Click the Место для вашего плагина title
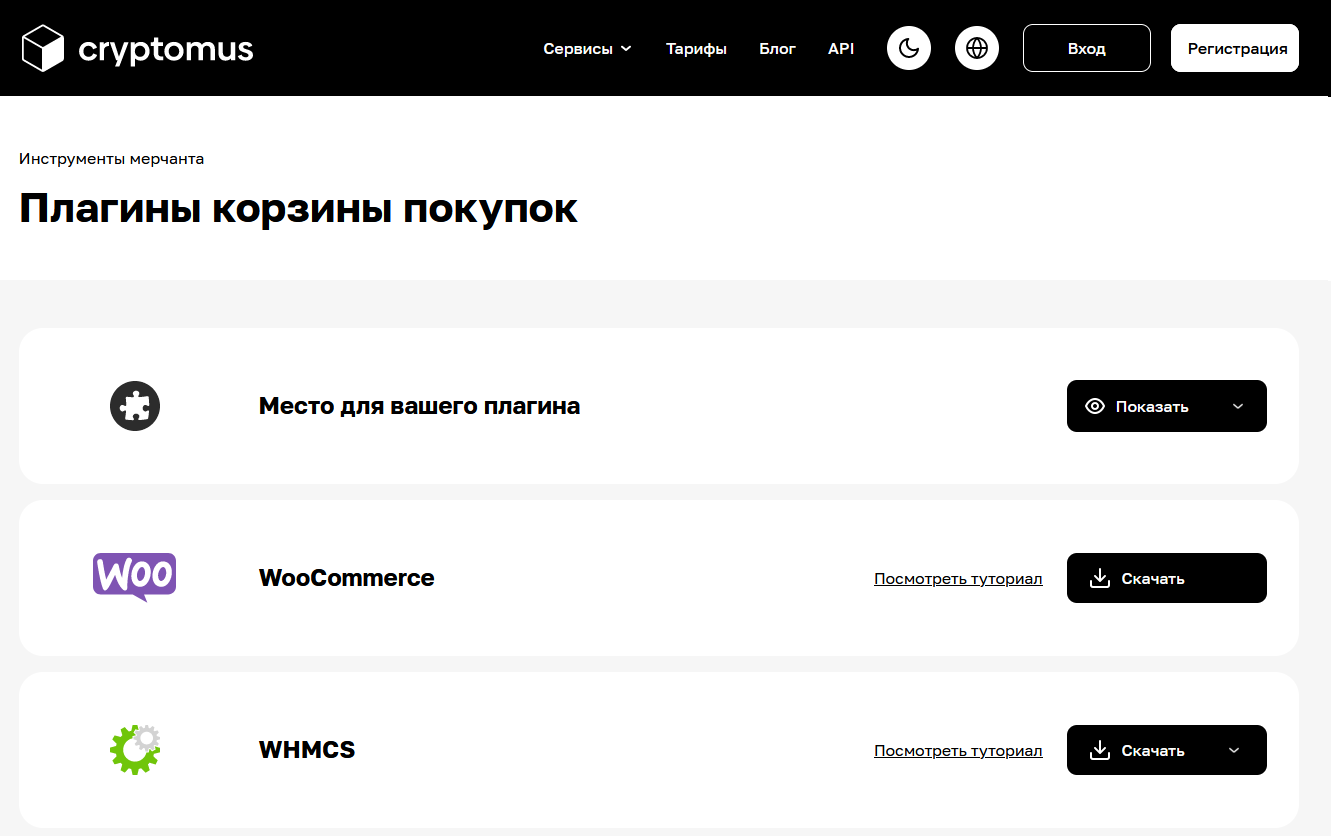Image resolution: width=1331 pixels, height=836 pixels. pyautogui.click(x=419, y=406)
